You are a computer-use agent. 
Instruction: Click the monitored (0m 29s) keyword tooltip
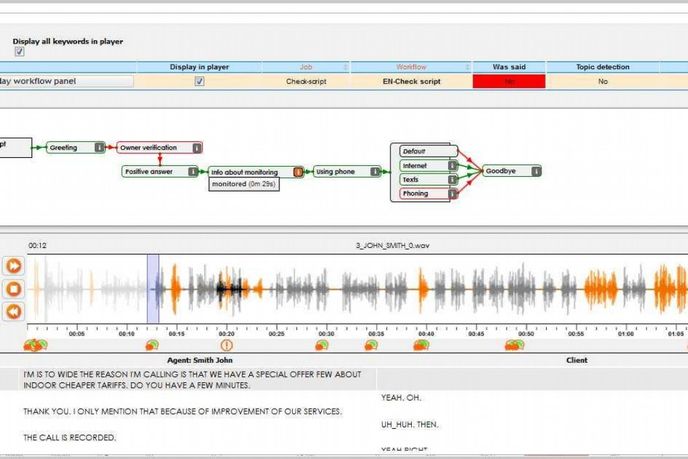tap(244, 184)
